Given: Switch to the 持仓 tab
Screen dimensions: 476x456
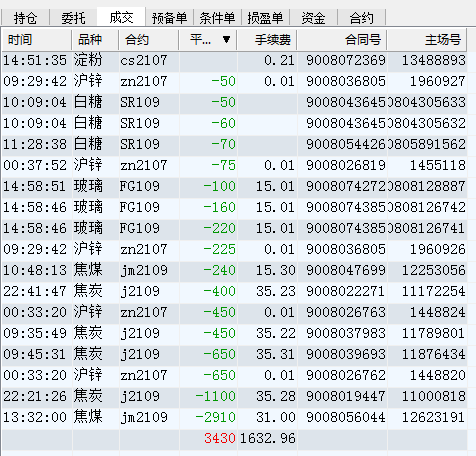Looking at the screenshot, I should 25,18.
